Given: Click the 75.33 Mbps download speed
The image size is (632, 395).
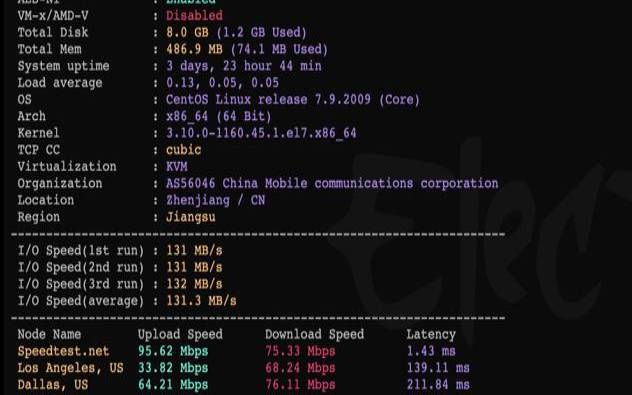Looking at the screenshot, I should [x=300, y=351].
